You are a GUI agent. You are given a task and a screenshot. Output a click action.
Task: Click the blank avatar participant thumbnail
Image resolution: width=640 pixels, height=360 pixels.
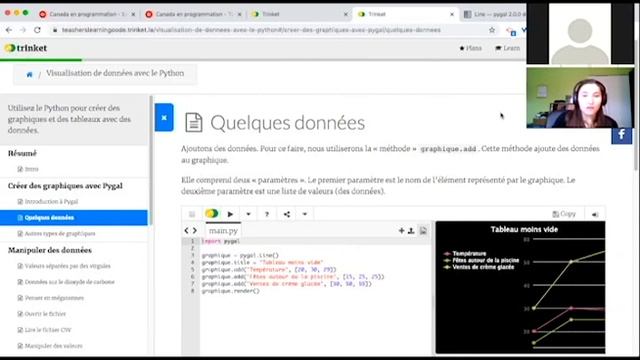580,33
